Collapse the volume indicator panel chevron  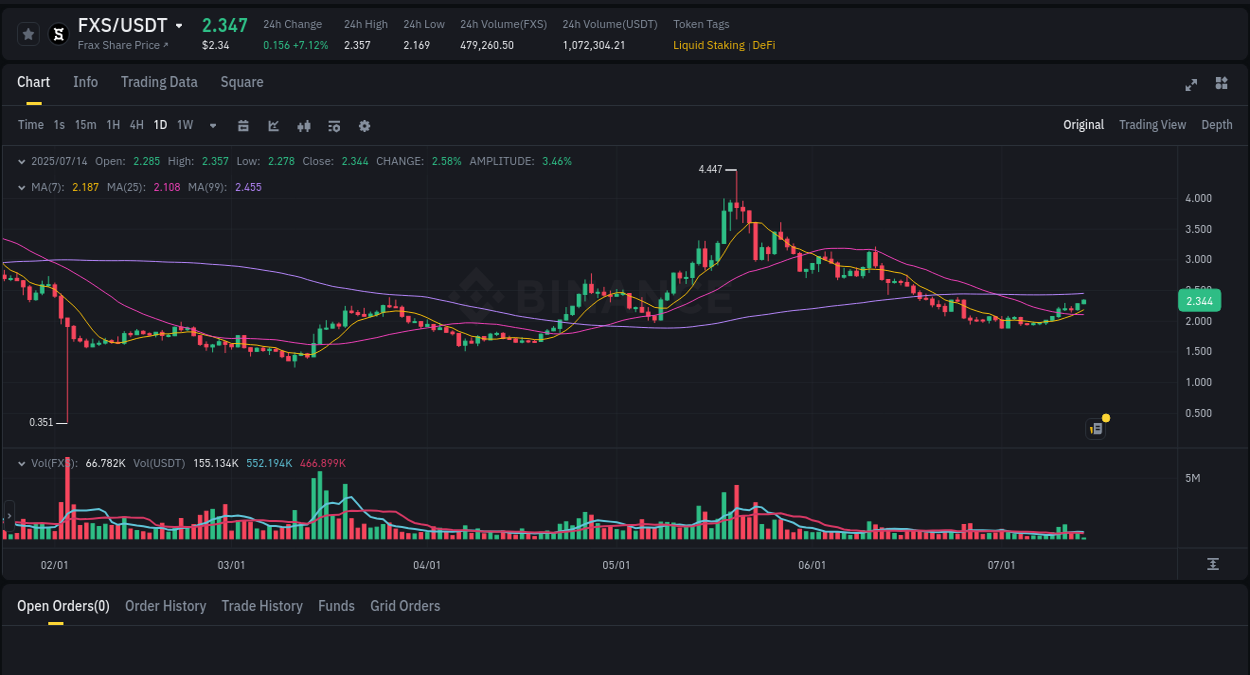[21, 463]
